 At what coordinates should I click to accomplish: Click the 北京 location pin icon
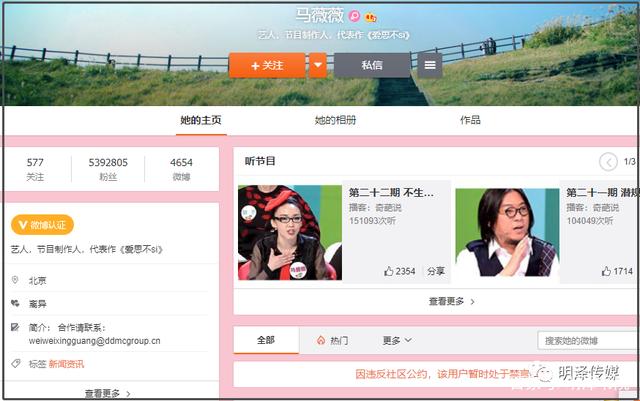(x=15, y=280)
